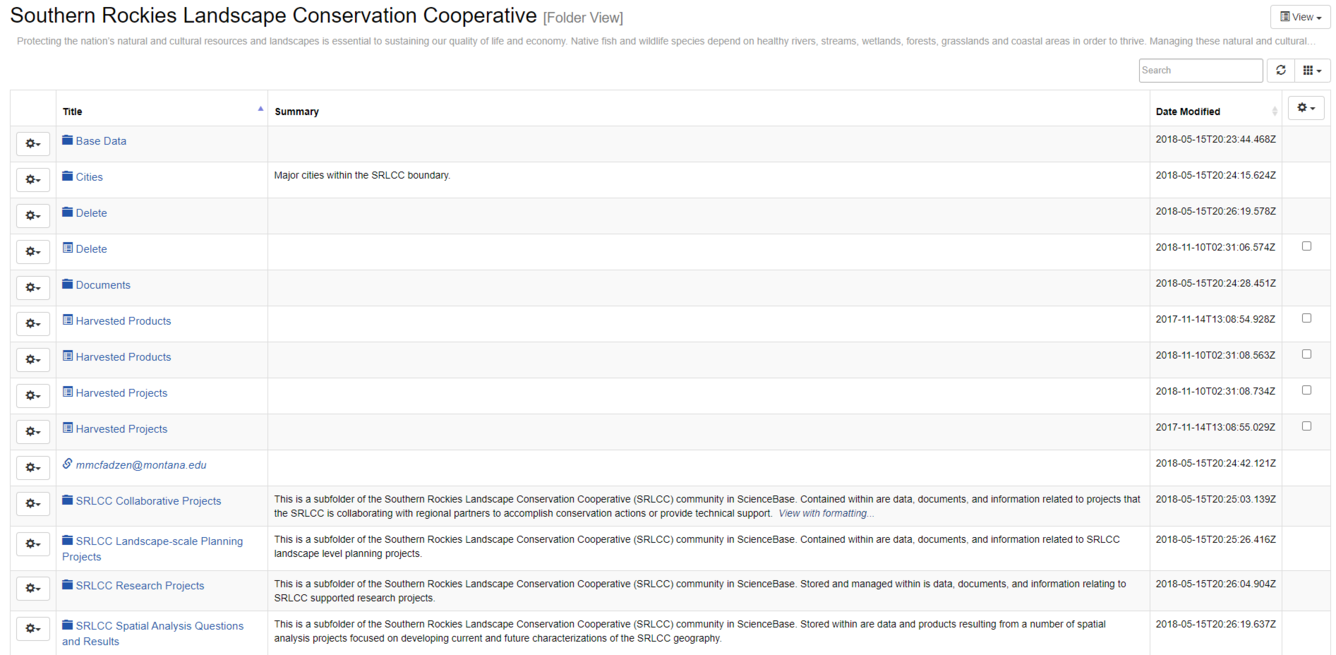Open the gear menu for SRLCC Spatial Analysis Questions
Screen dimensions: 1336x655
33,629
